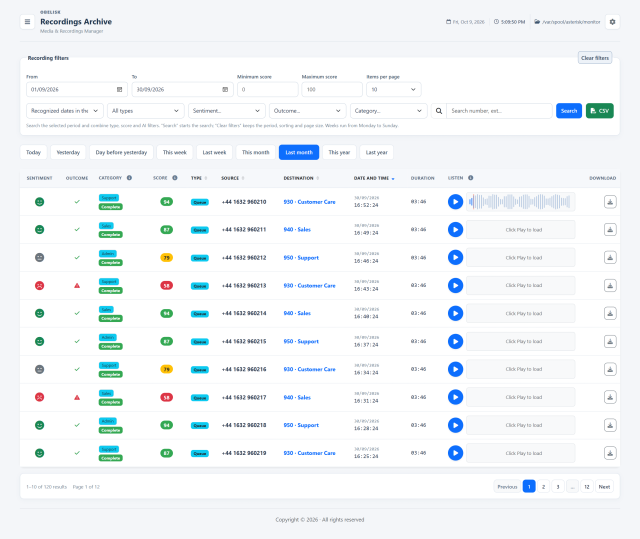Open Items per page dropdown

pyautogui.click(x=393, y=89)
